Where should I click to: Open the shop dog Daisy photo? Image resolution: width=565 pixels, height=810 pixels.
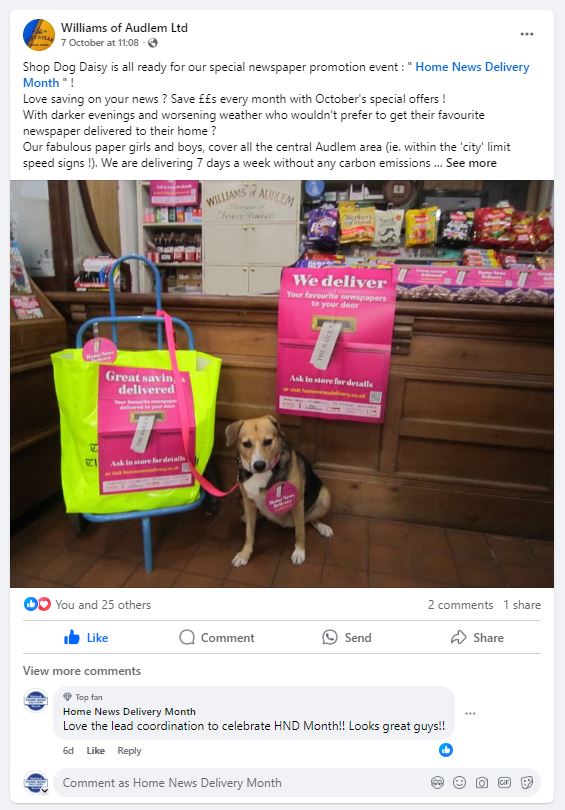[282, 384]
